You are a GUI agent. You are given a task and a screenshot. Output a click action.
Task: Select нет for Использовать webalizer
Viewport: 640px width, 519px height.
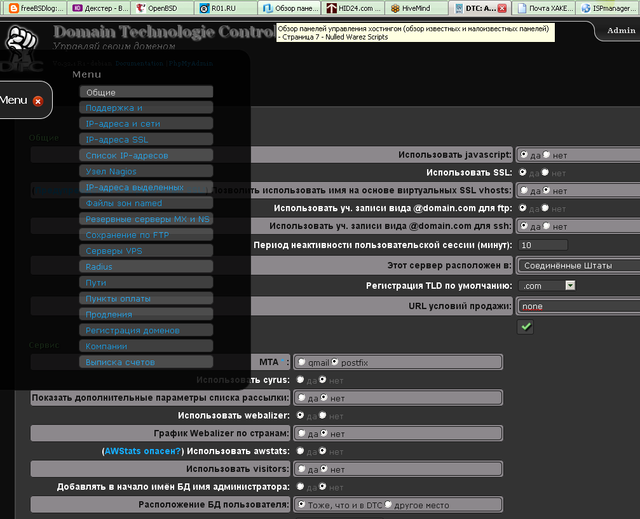tap(322, 415)
